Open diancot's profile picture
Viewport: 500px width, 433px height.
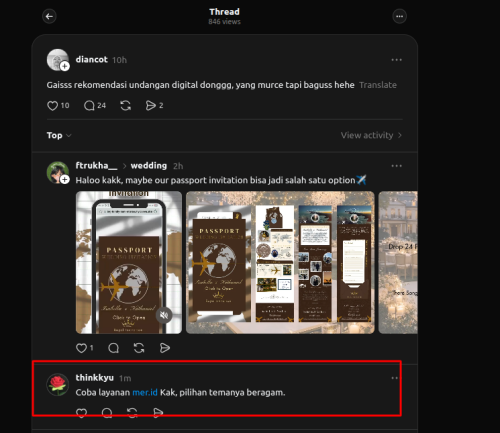[x=58, y=60]
